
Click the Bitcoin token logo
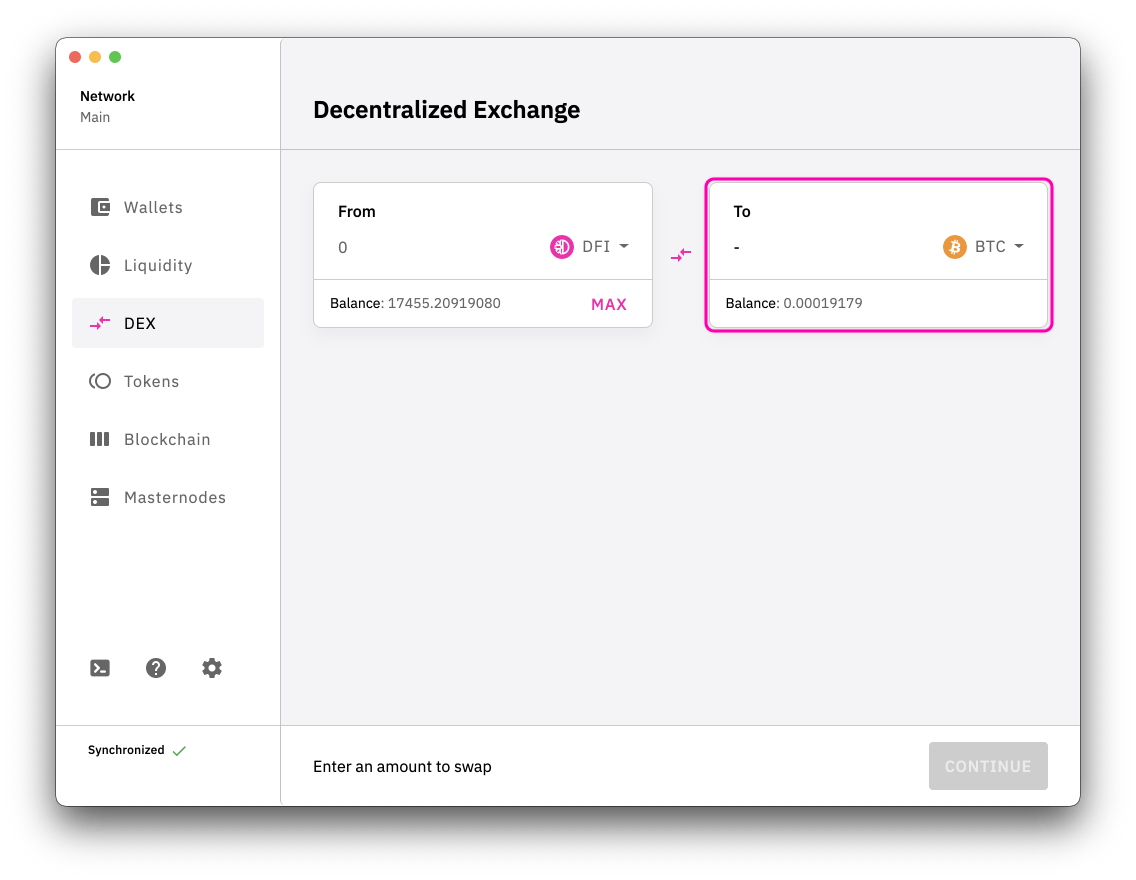point(955,247)
